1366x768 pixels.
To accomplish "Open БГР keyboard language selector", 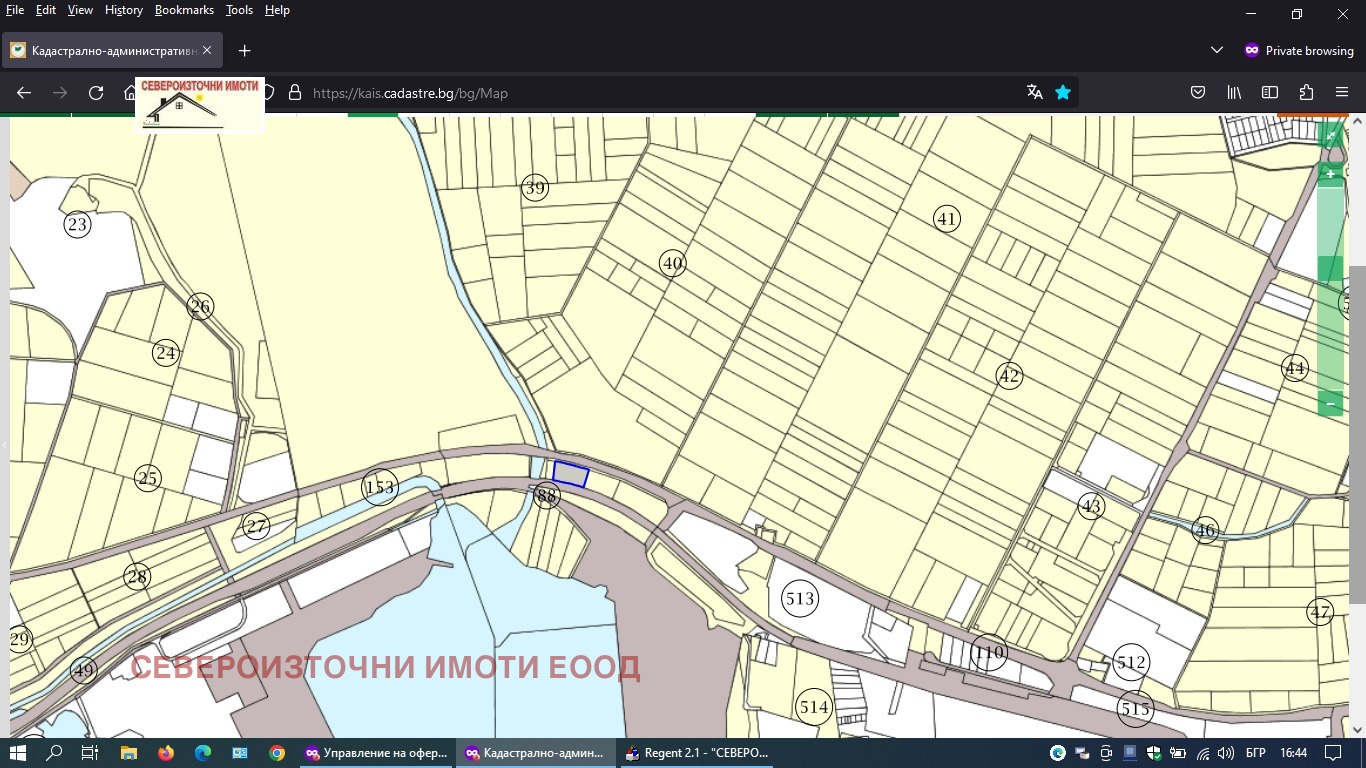I will click(x=1255, y=753).
